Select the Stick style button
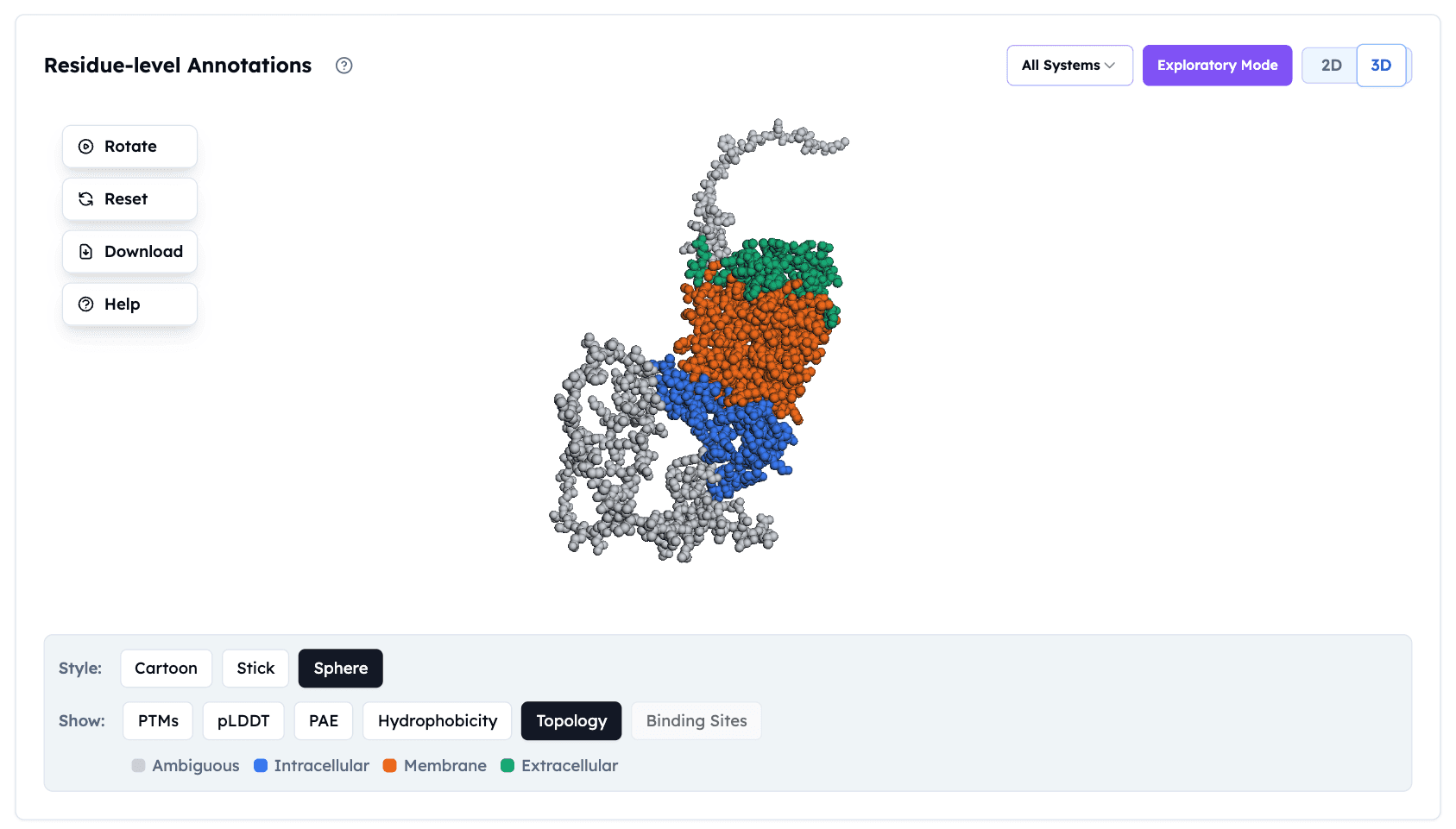The image size is (1456, 829). point(255,668)
